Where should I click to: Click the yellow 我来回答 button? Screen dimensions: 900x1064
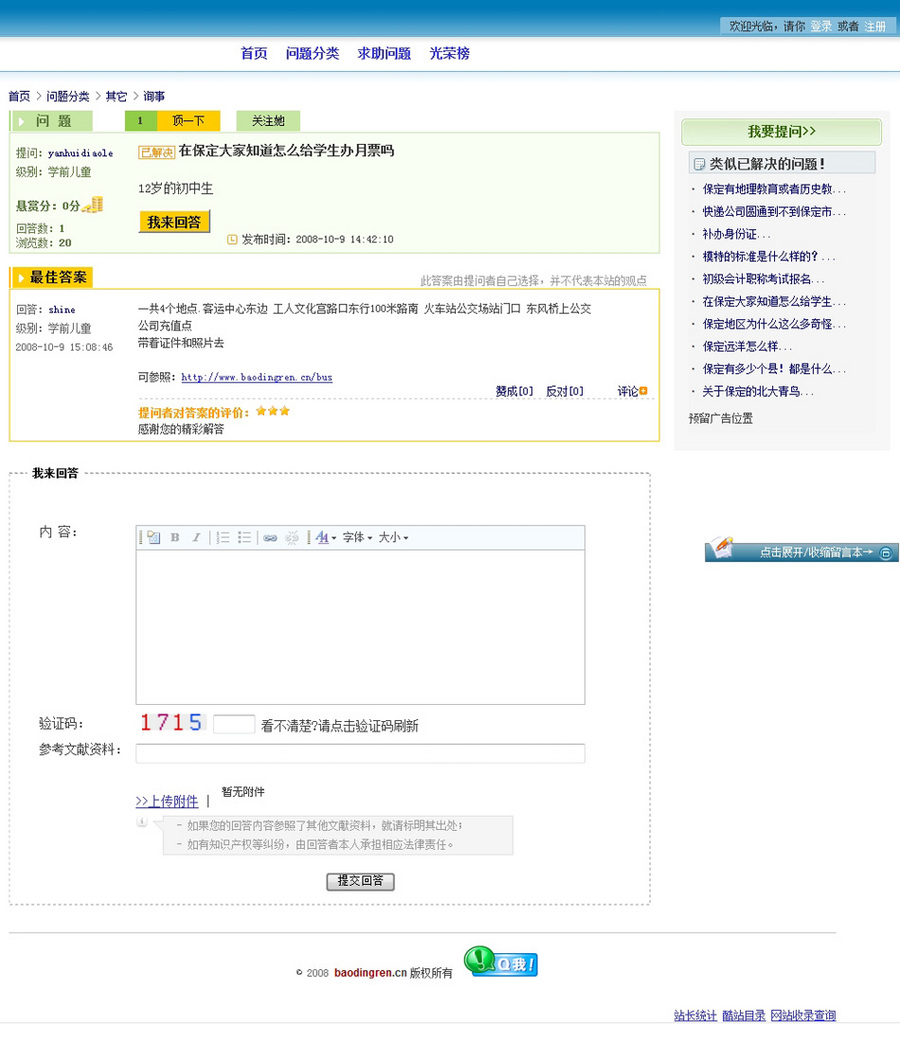click(174, 222)
